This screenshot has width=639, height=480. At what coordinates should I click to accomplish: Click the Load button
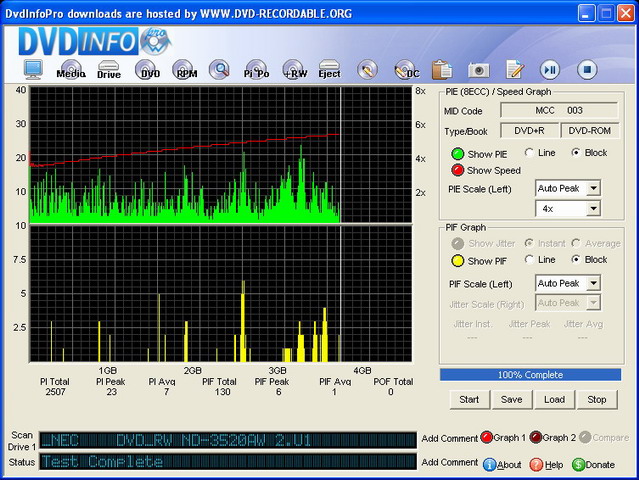(554, 400)
